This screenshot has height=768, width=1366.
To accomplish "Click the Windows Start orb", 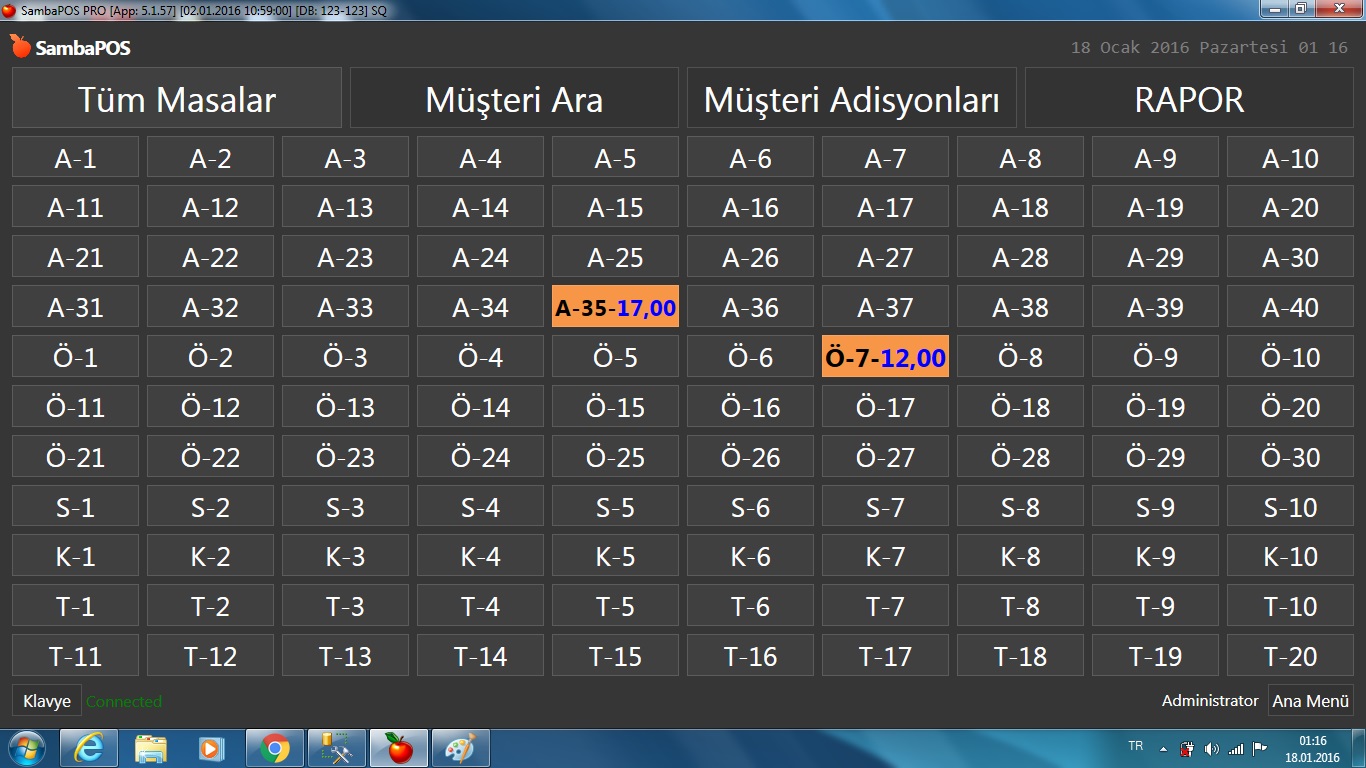I will (27, 748).
